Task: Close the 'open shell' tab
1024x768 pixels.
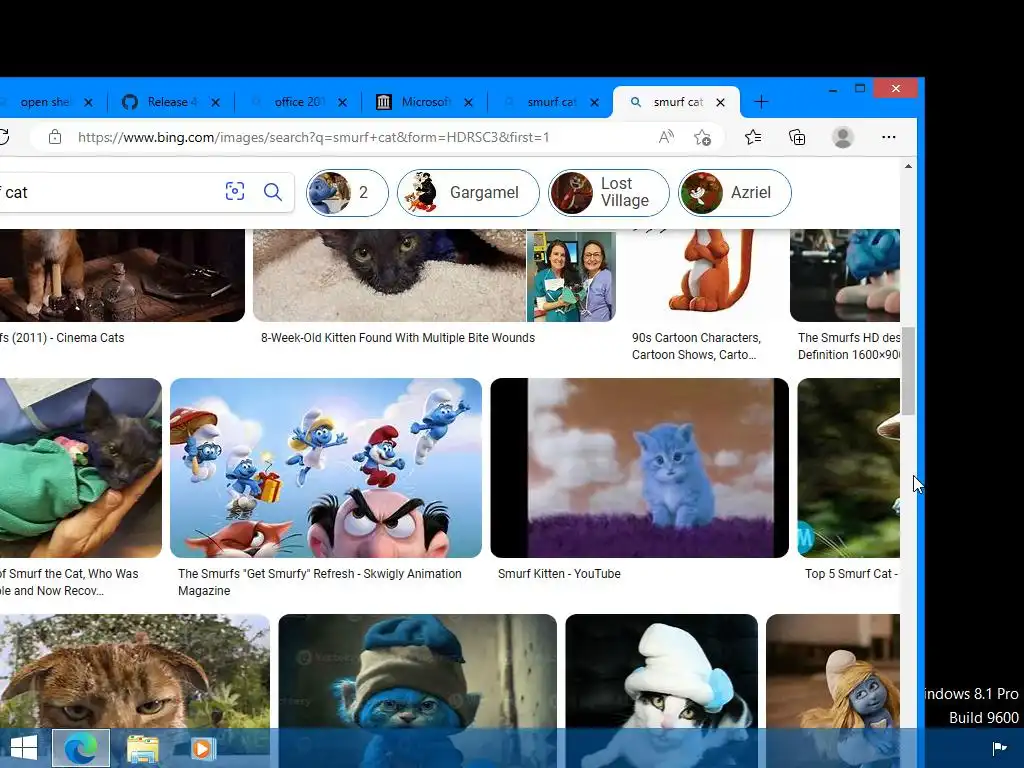Action: [x=88, y=103]
